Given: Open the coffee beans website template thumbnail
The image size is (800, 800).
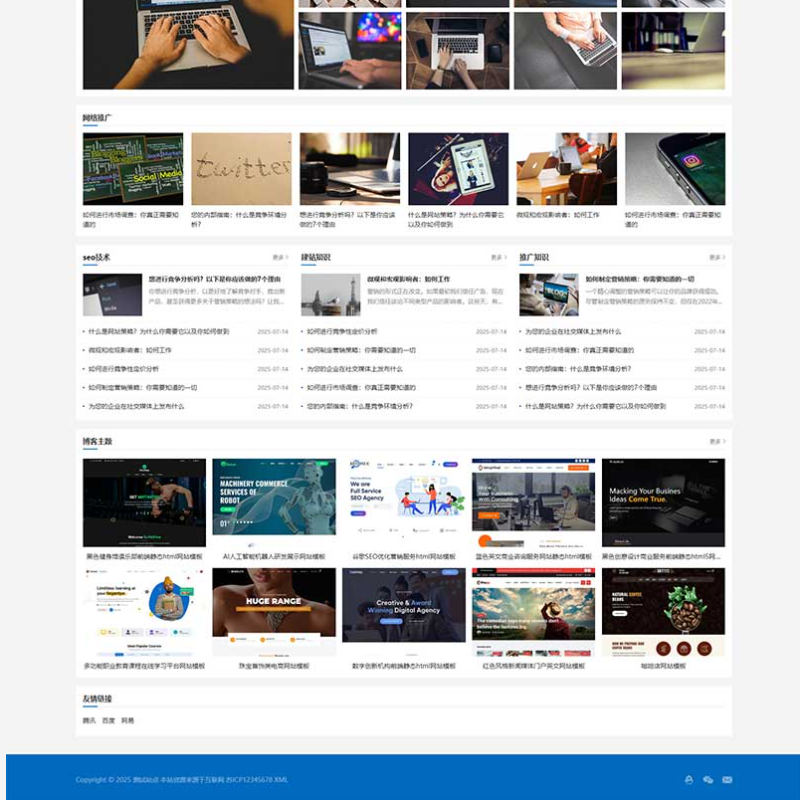Looking at the screenshot, I should (x=663, y=611).
